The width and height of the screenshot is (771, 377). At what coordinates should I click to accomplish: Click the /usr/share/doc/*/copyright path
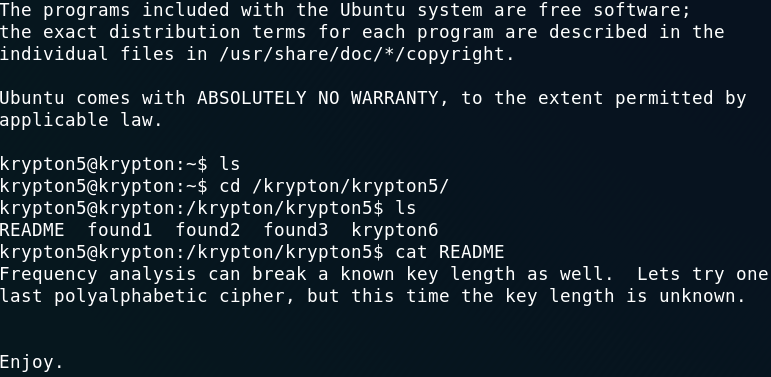367,55
